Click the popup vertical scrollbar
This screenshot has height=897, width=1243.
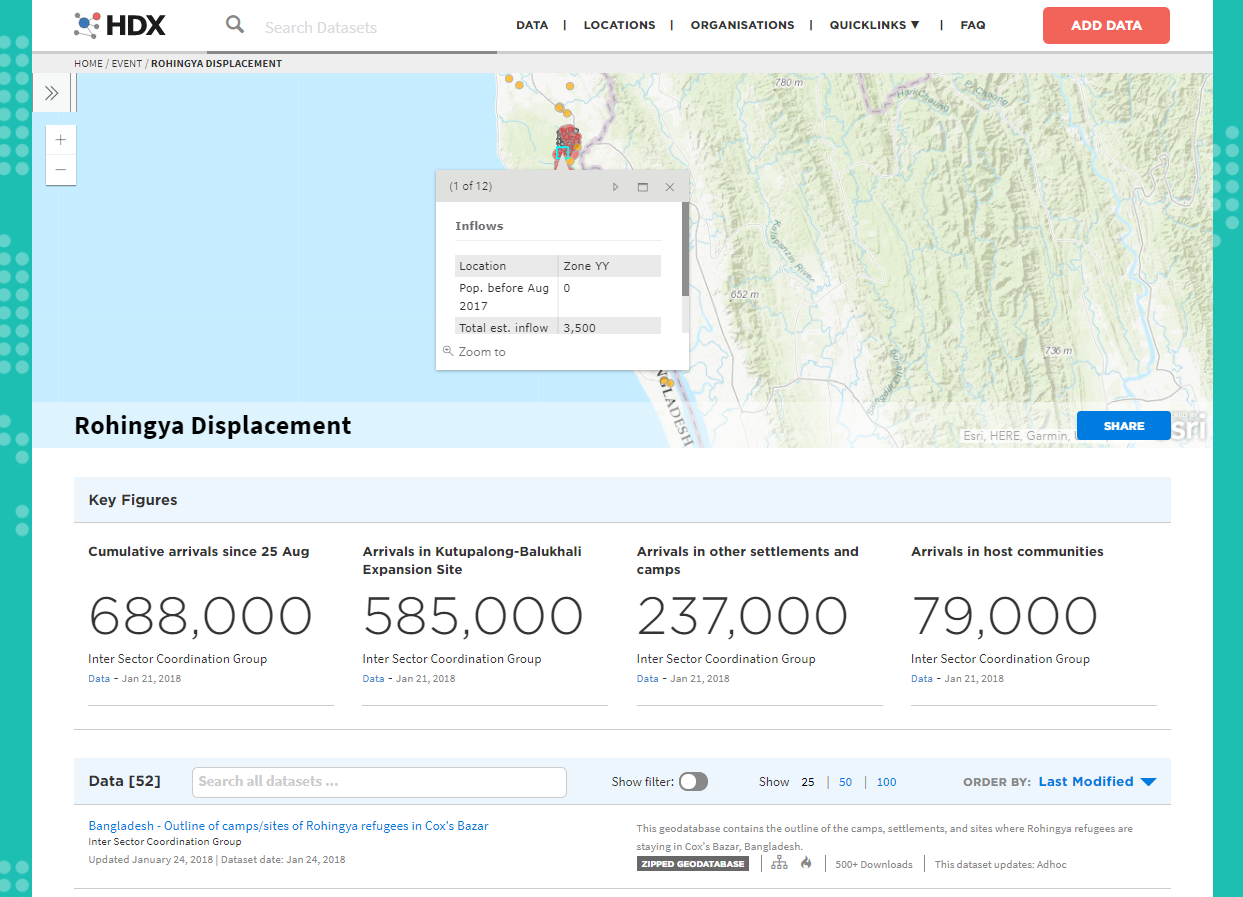pyautogui.click(x=685, y=250)
